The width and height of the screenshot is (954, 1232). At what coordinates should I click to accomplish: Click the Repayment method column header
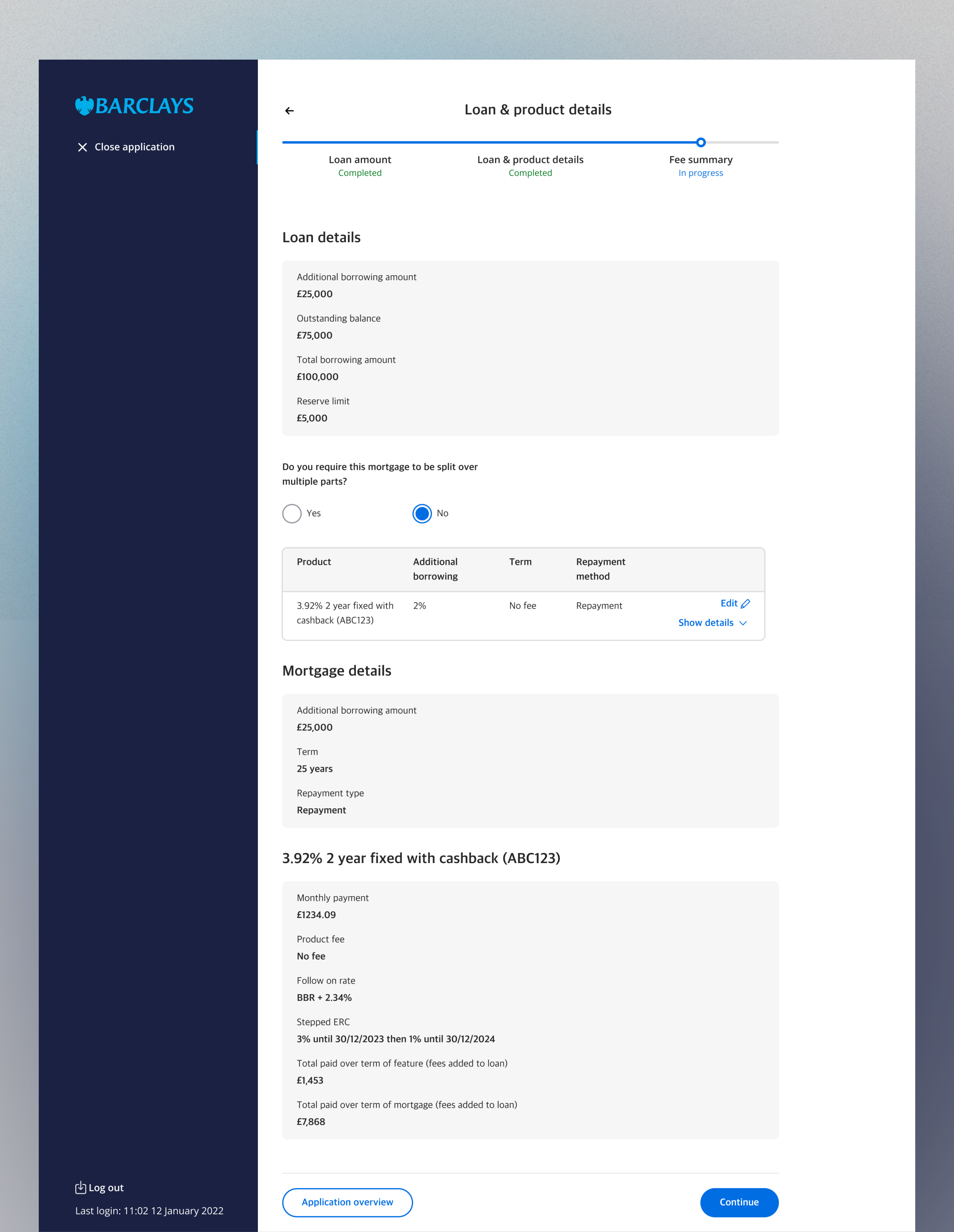601,569
